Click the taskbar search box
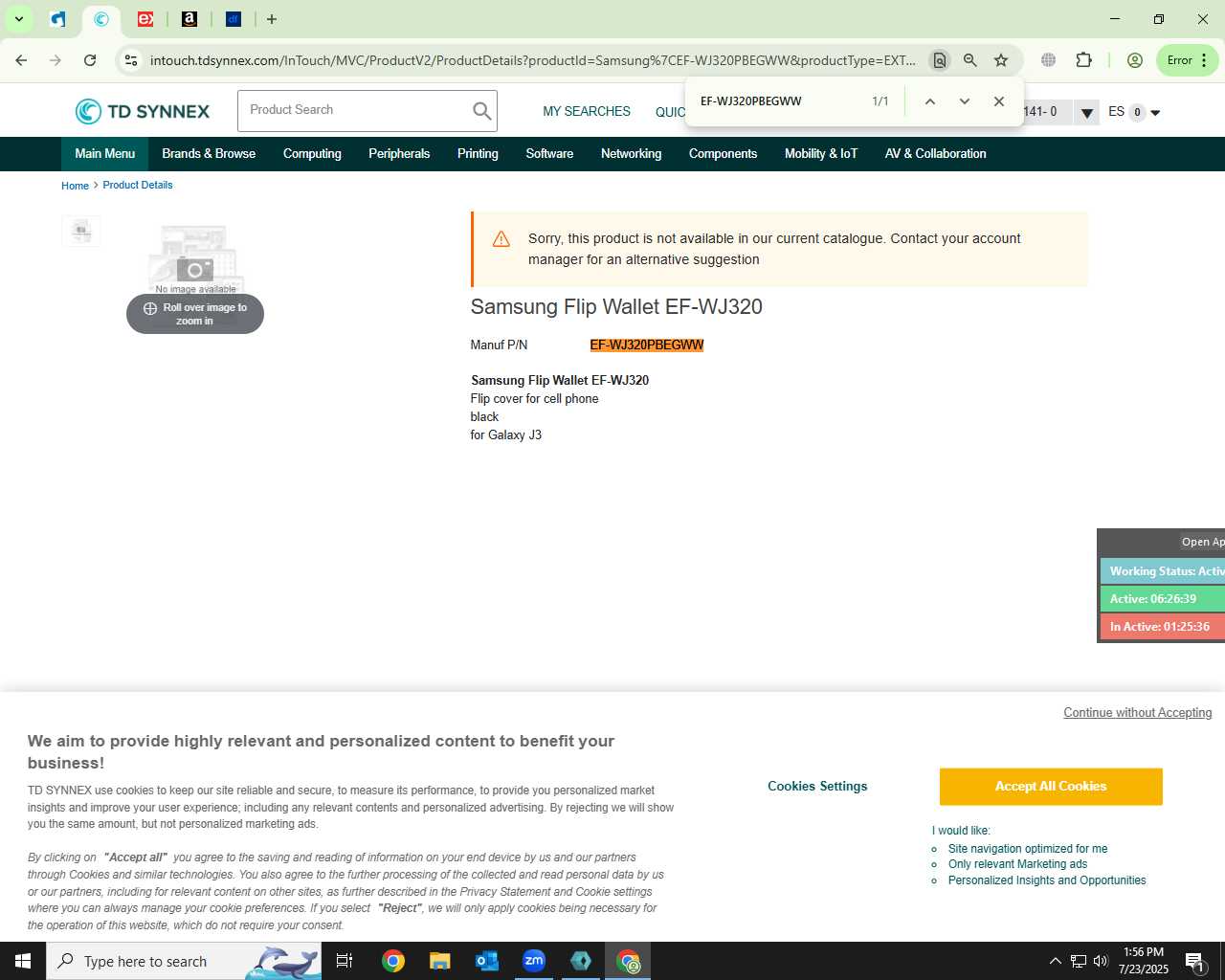Screen dimensions: 1225x980 184,961
